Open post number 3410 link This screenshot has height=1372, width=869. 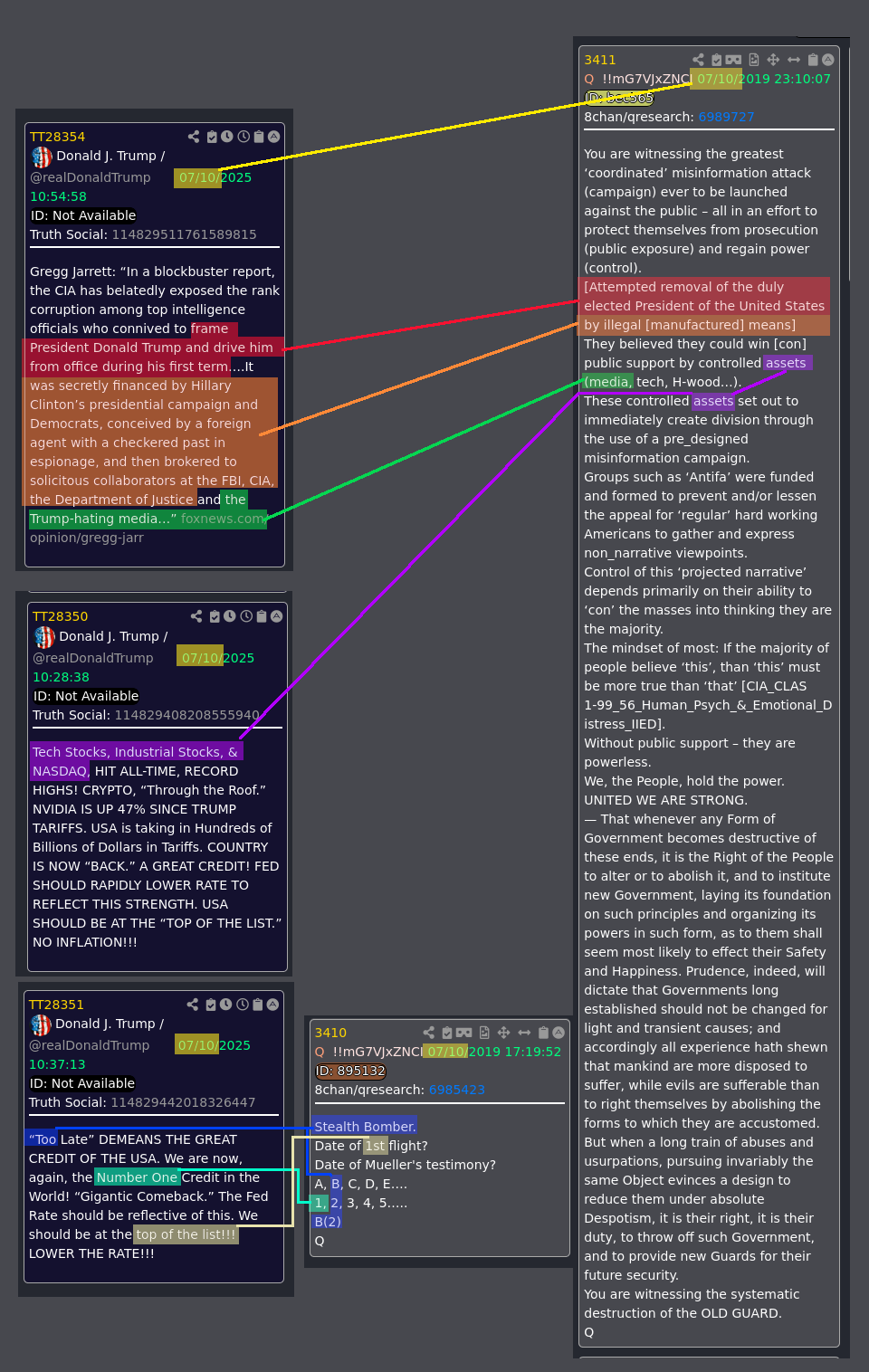[x=330, y=1033]
